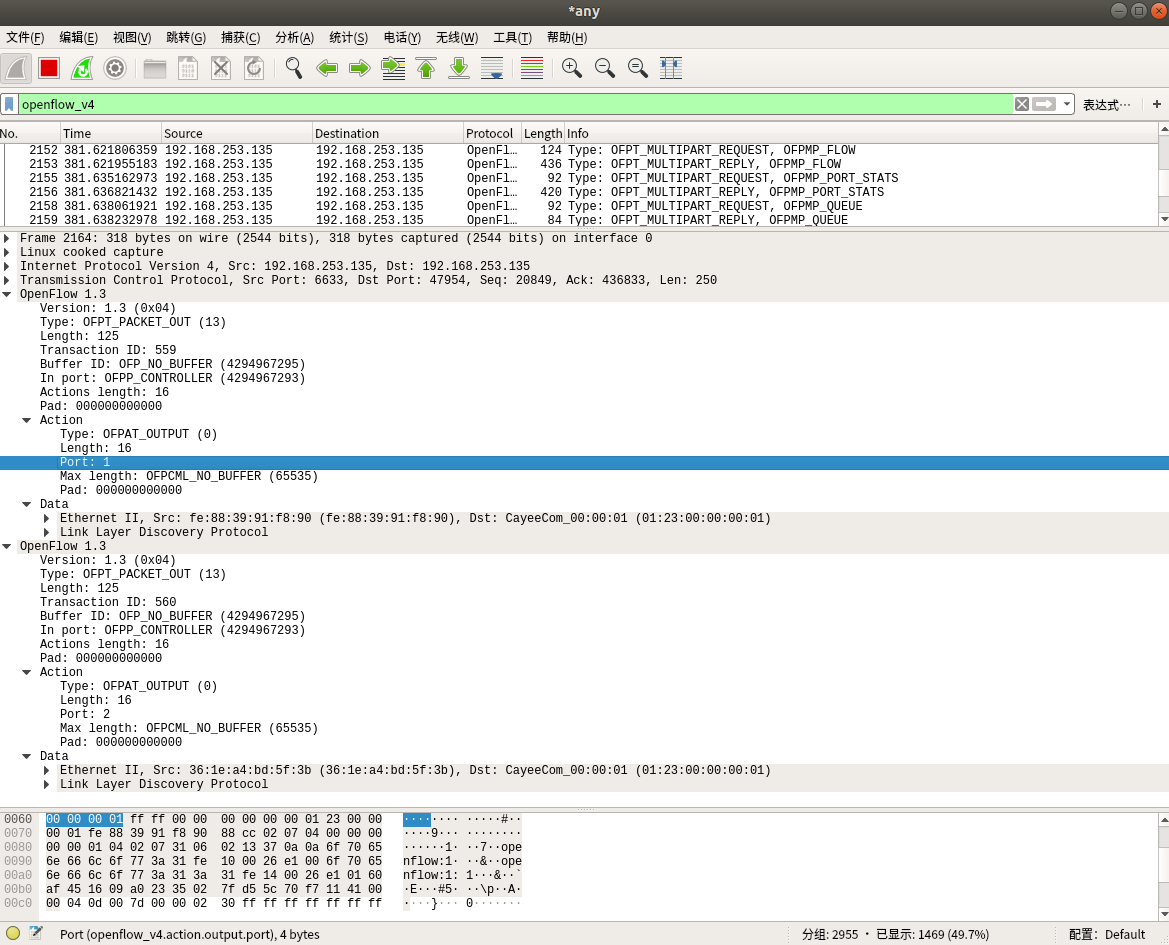This screenshot has height=945, width=1169.
Task: Add a filter button with the plus sign
Action: [x=1156, y=104]
